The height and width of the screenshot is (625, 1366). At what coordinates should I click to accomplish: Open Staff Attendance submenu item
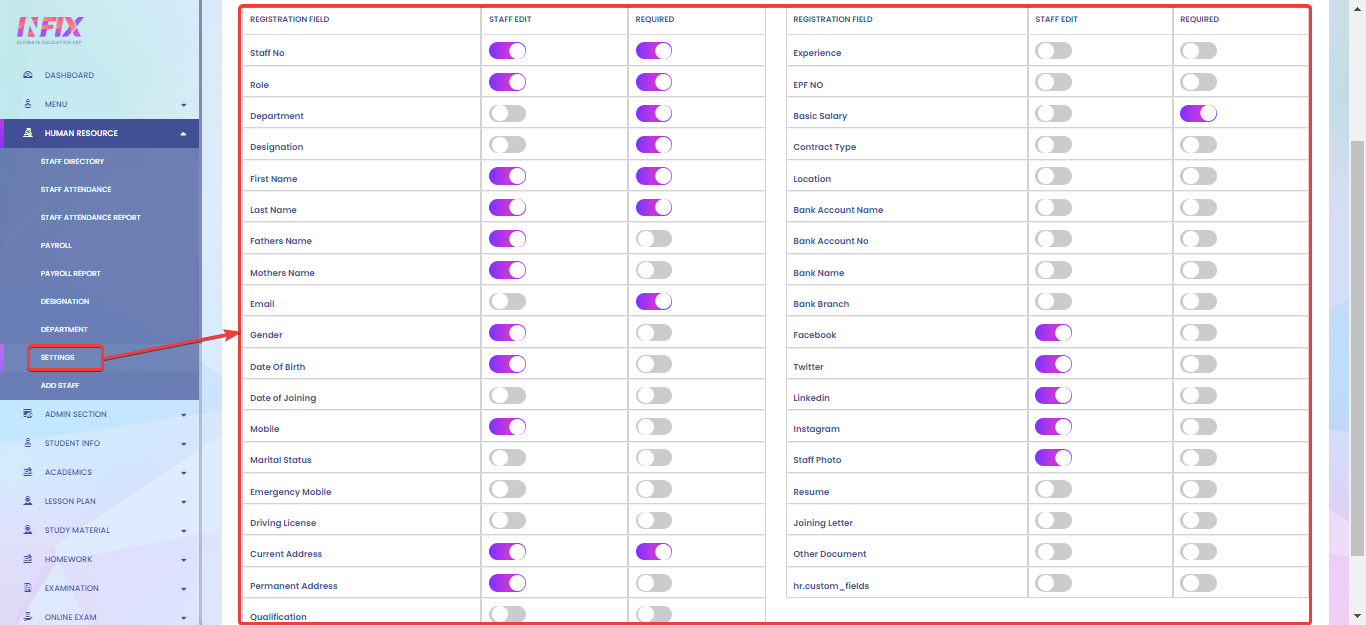click(76, 189)
